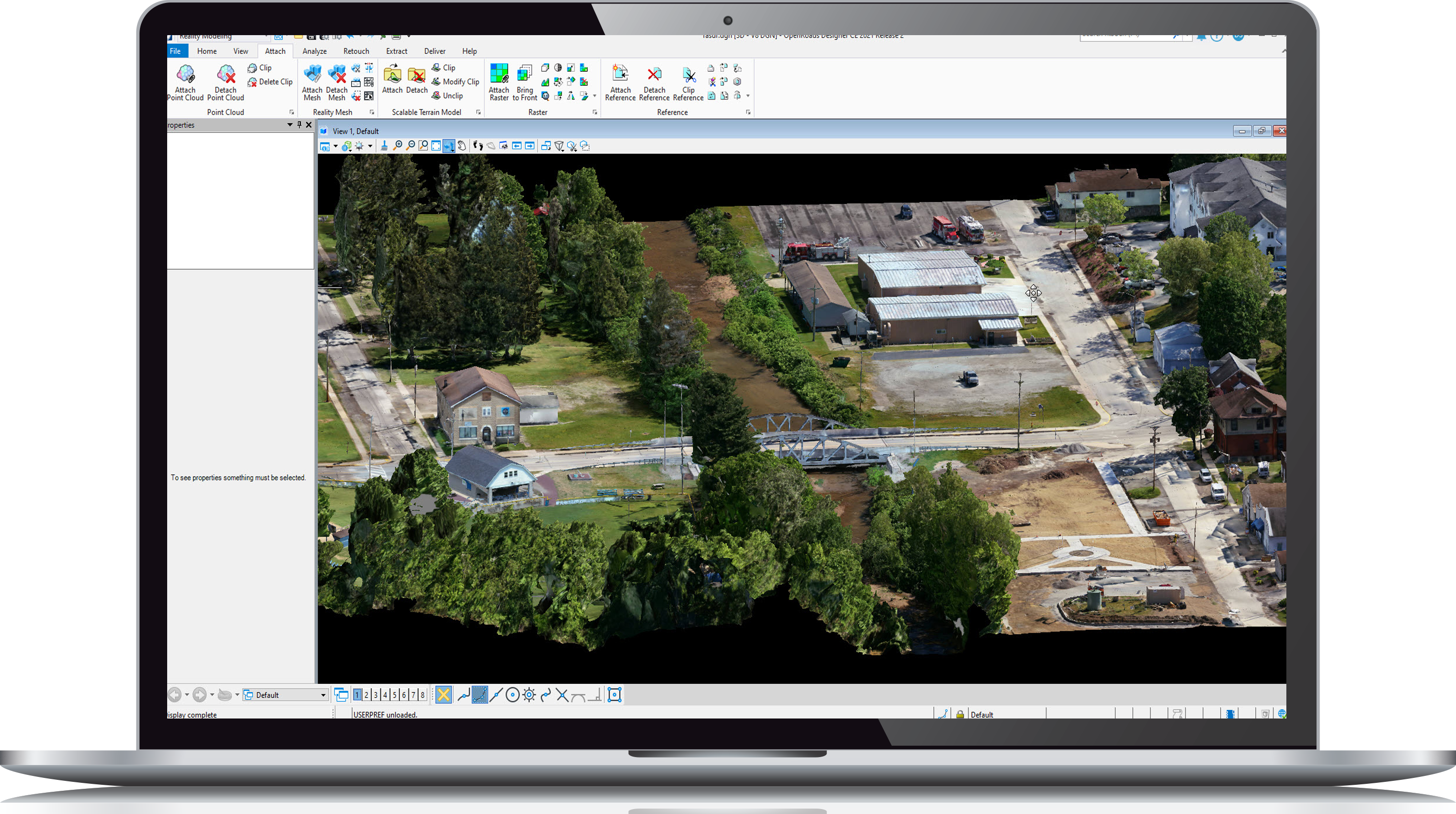Image resolution: width=1456 pixels, height=814 pixels.
Task: Activate the Zoom In tool
Action: tap(399, 146)
